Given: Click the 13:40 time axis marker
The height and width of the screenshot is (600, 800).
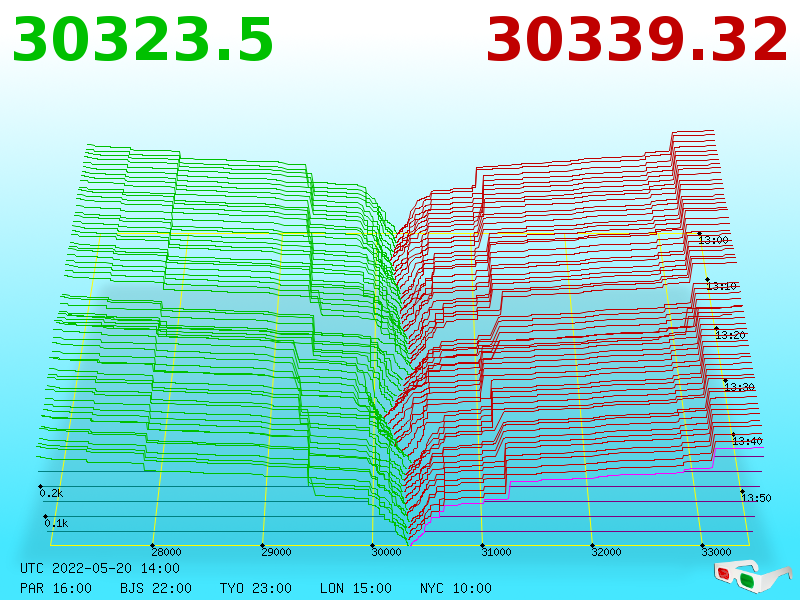Looking at the screenshot, I should pos(747,441).
